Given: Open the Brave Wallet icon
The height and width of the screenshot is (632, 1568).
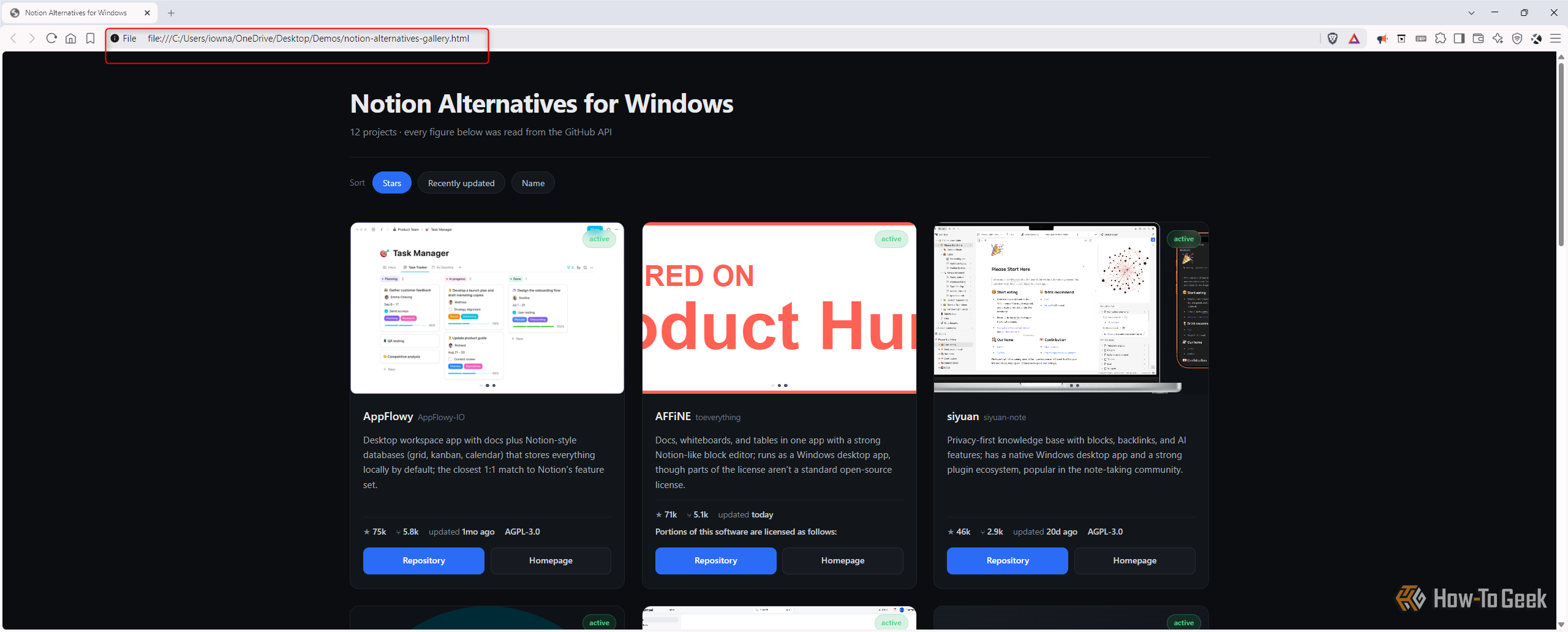Looking at the screenshot, I should coord(1478,39).
